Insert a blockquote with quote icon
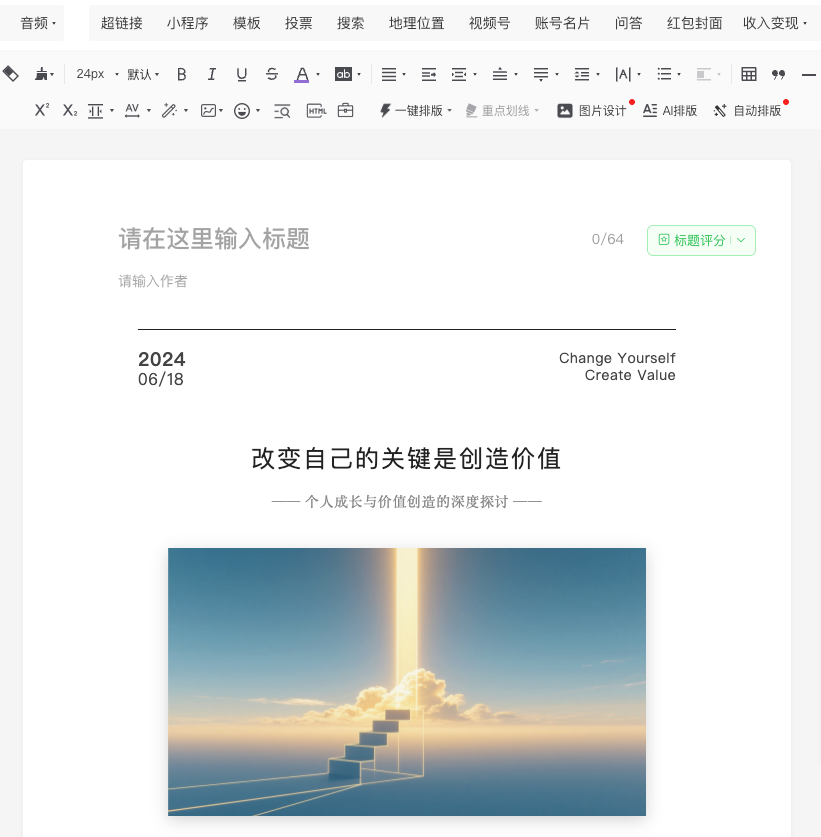821x837 pixels. coord(778,74)
